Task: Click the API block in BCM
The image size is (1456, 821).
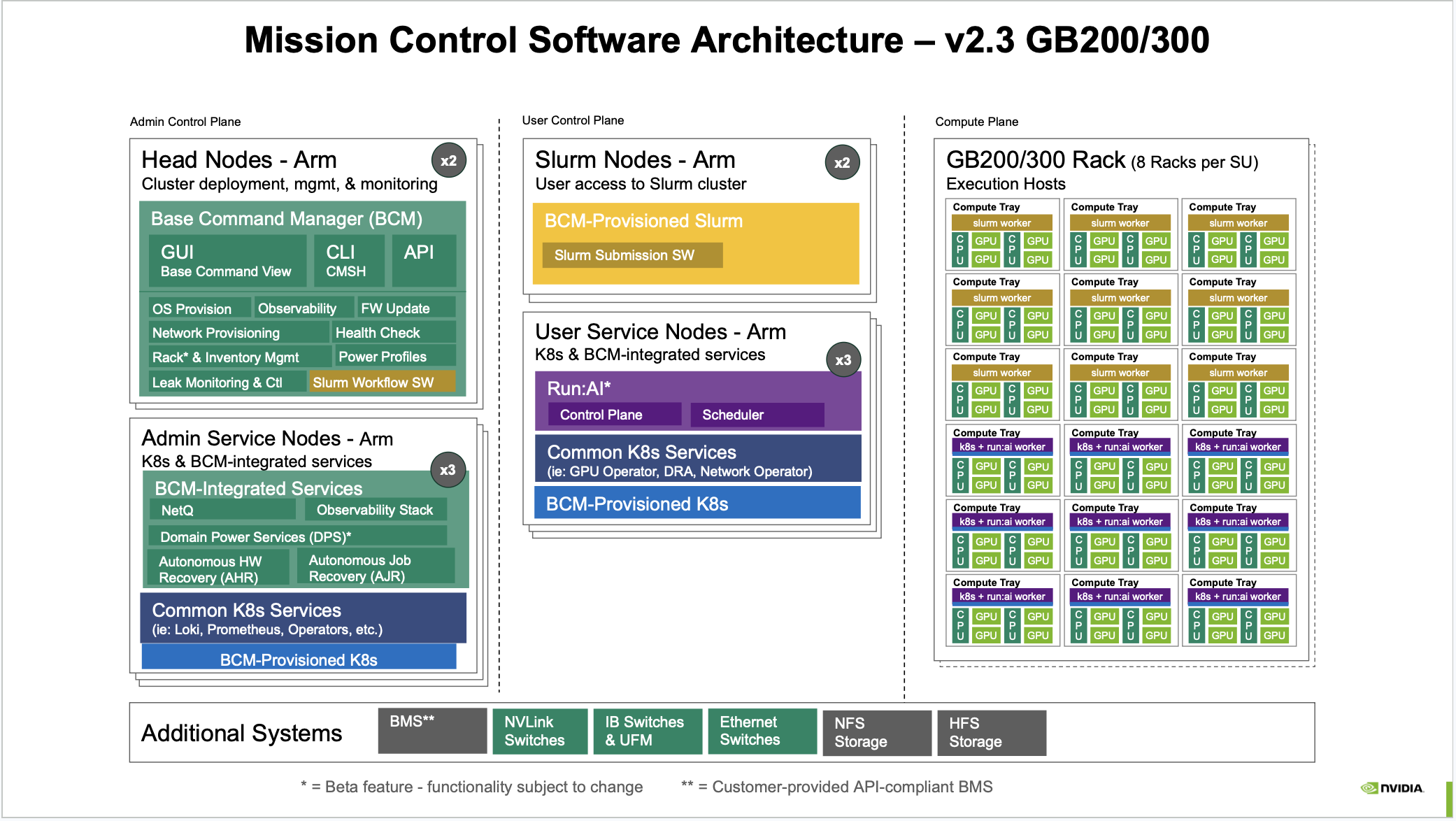Action: (423, 260)
